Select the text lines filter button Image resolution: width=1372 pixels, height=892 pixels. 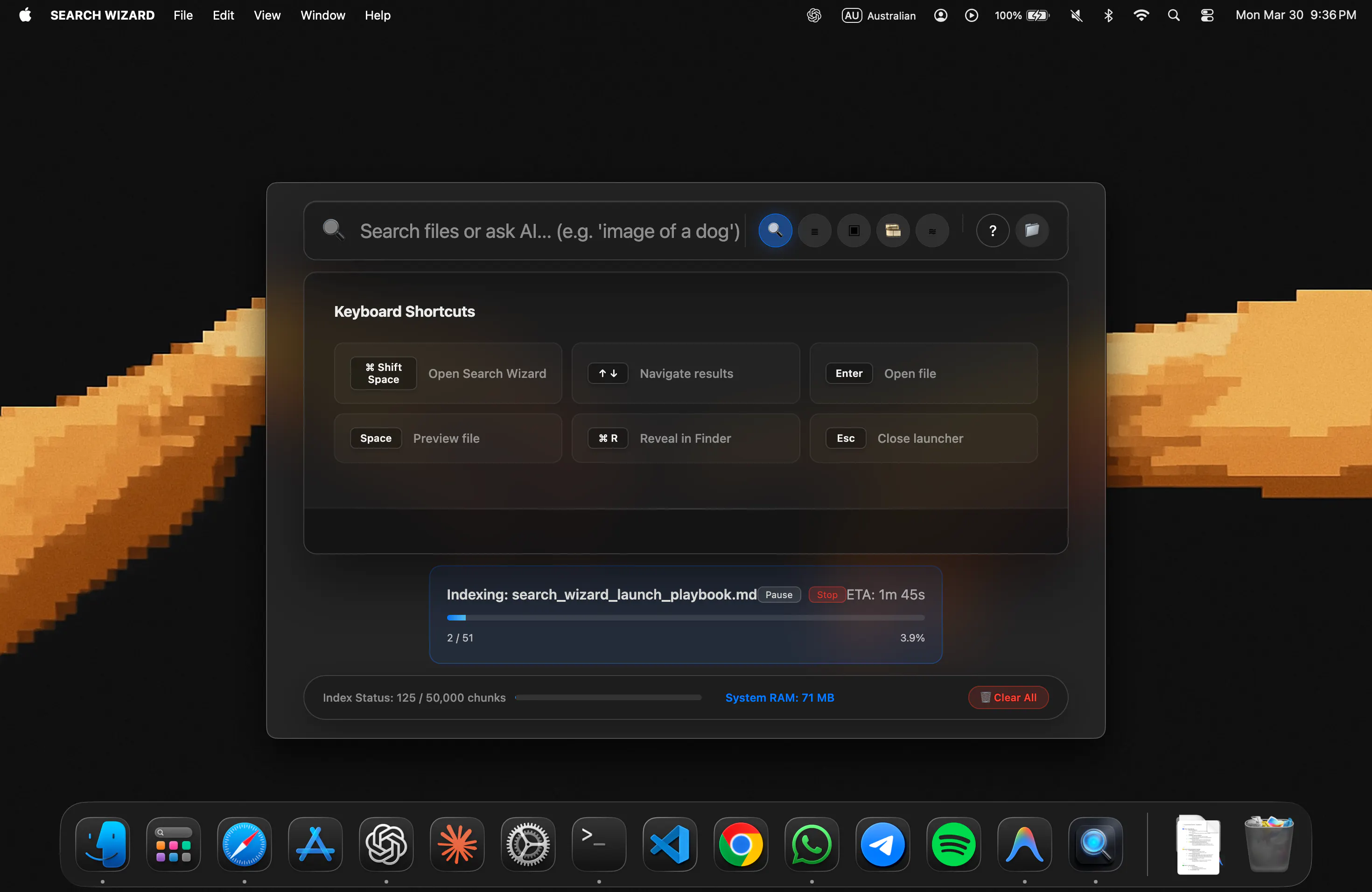(x=814, y=230)
